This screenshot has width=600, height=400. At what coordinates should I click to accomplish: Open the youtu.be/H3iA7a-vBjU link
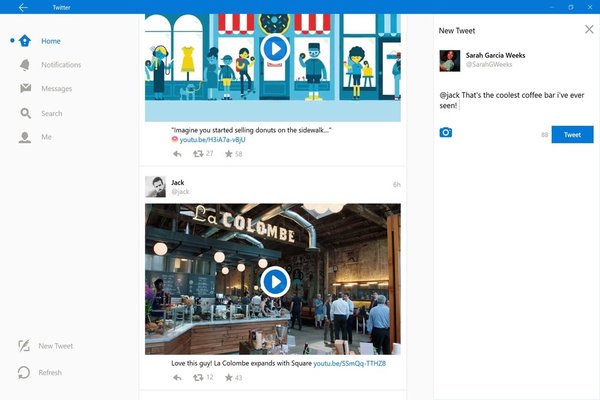213,140
